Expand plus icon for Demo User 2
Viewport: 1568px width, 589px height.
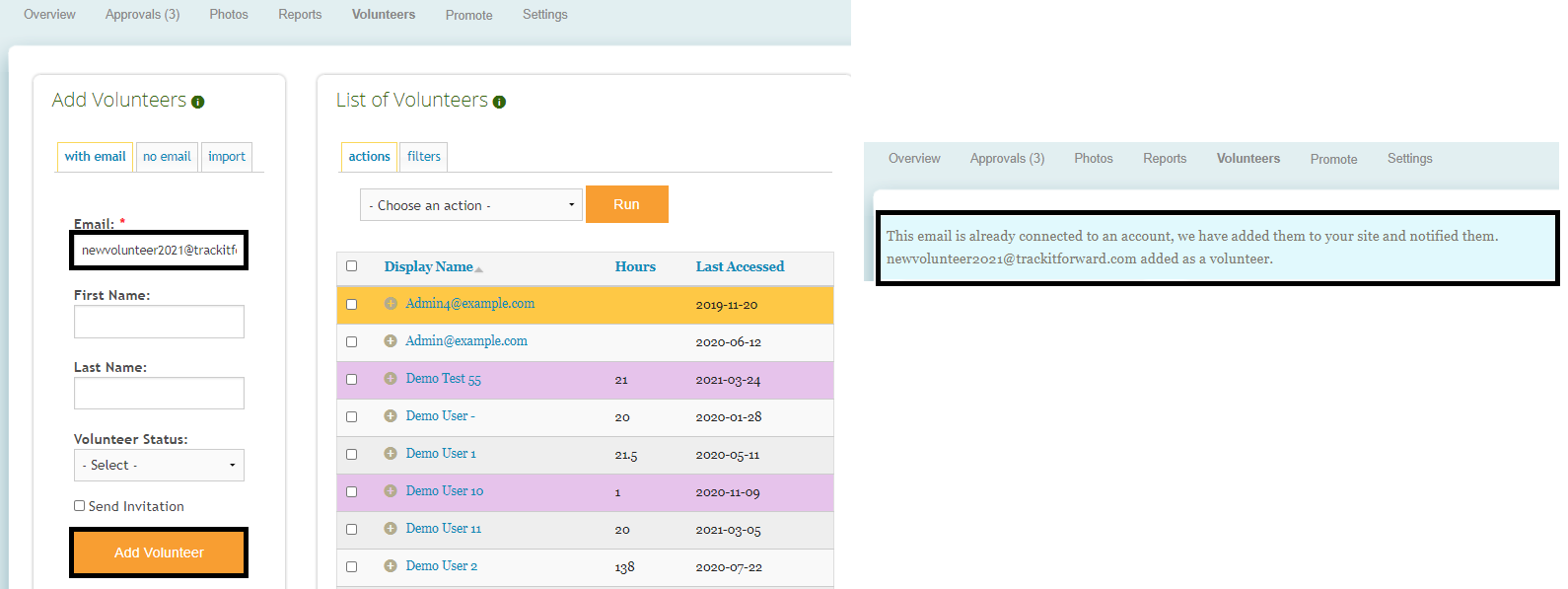click(x=391, y=566)
